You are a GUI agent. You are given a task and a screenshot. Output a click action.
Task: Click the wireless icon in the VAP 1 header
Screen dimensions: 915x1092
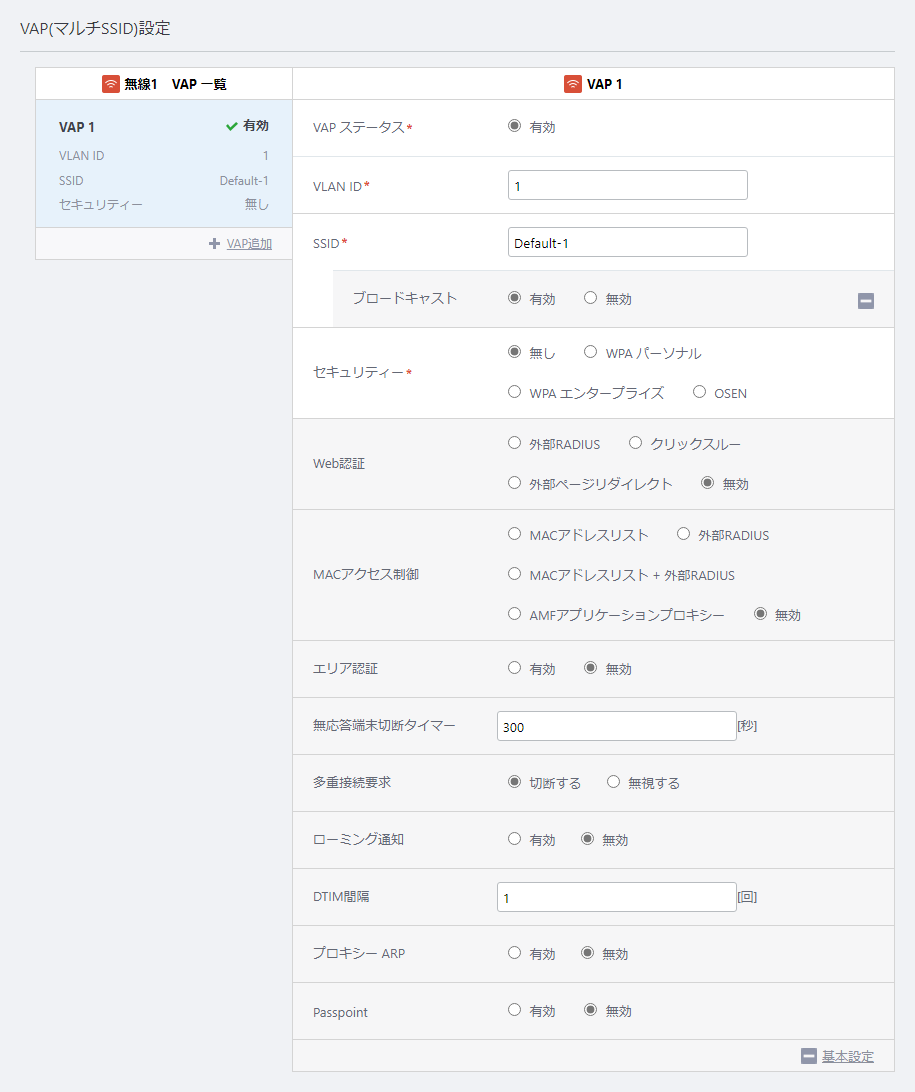tap(572, 84)
